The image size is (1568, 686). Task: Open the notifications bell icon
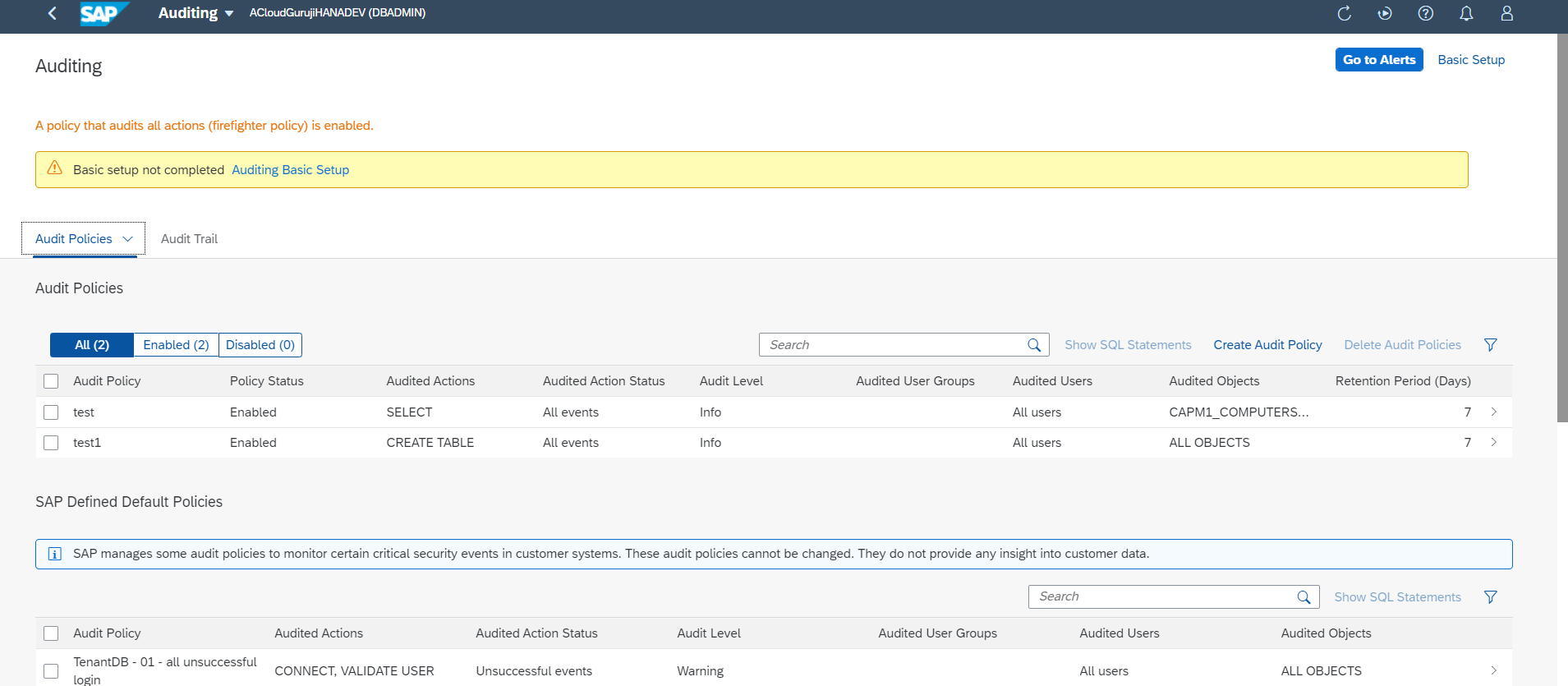point(1465,13)
